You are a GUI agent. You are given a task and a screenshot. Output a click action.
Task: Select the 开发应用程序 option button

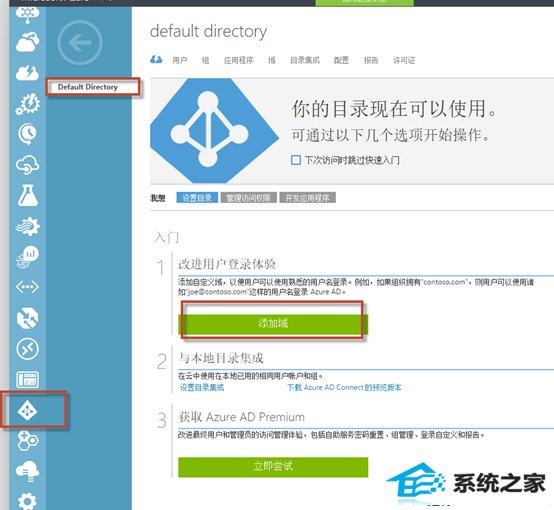[307, 198]
